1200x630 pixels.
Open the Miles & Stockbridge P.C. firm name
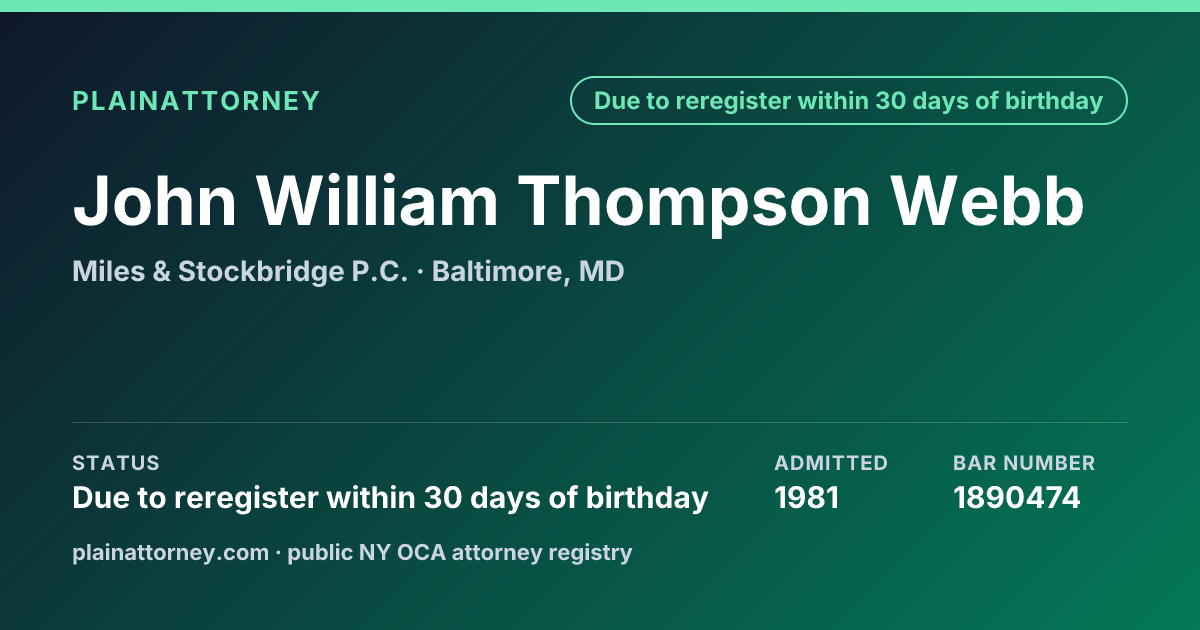tap(240, 271)
